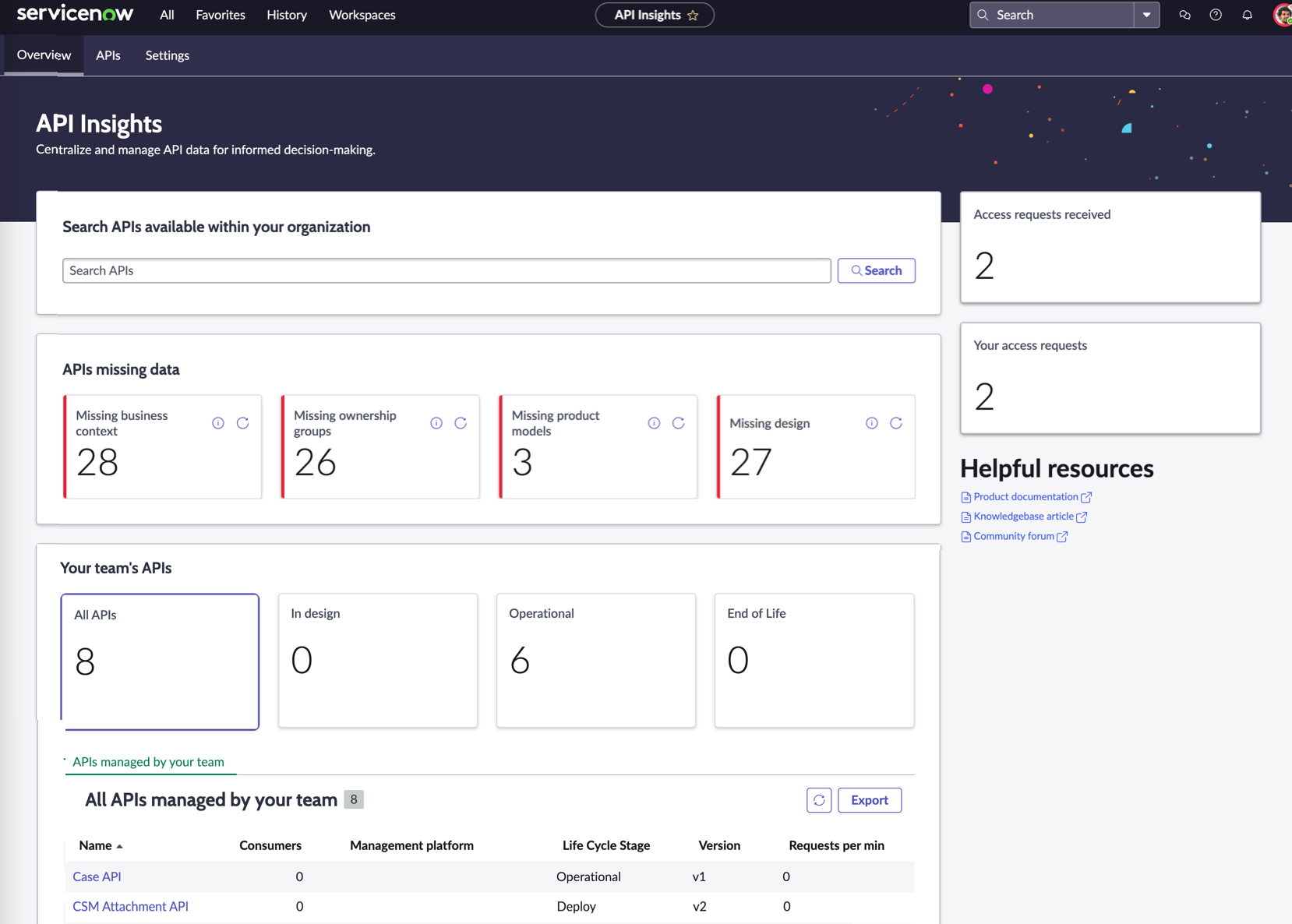Select the Operational card
The width and height of the screenshot is (1292, 924).
pos(596,661)
